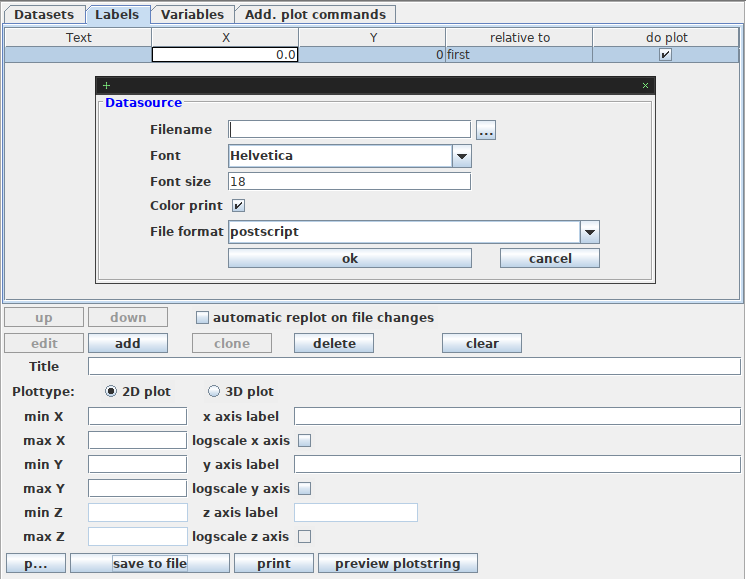The image size is (746, 579).
Task: Click the delete button
Action: click(334, 343)
